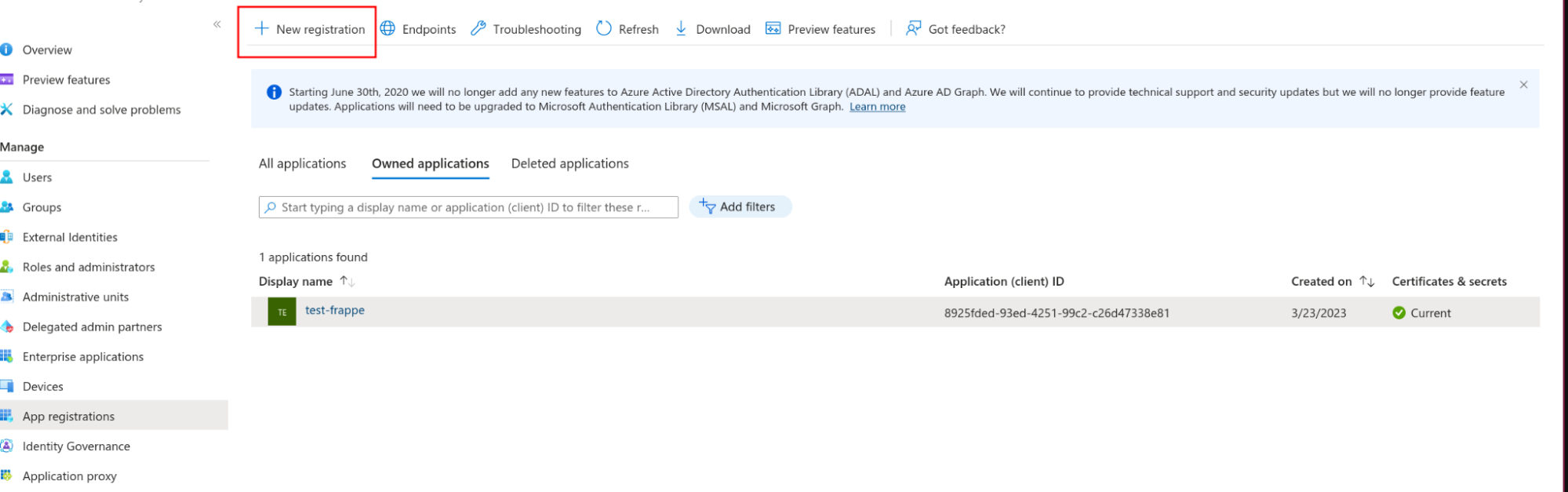
Task: Switch to the Deleted applications tab
Action: (570, 163)
